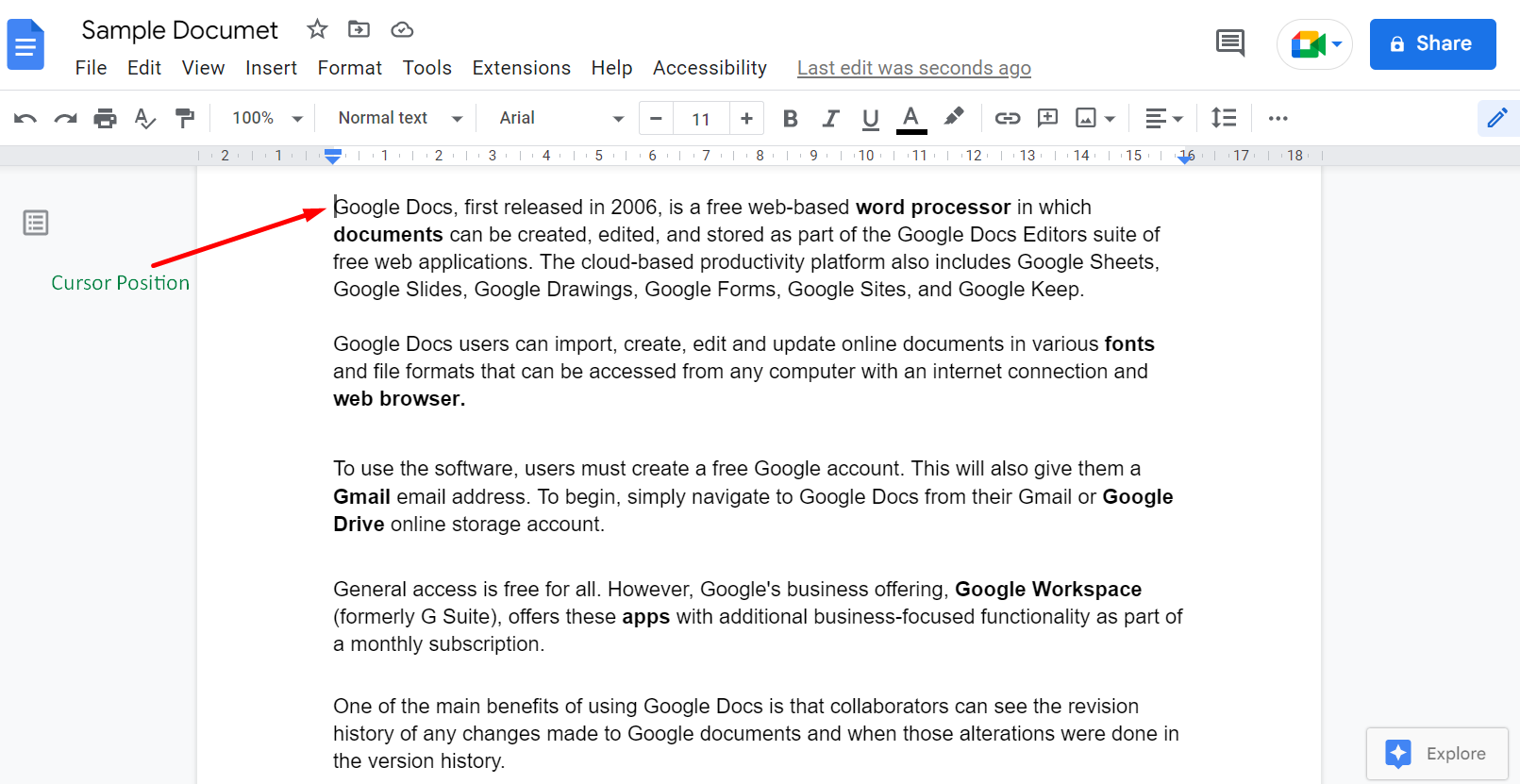View the cloud save status icon

[402, 29]
